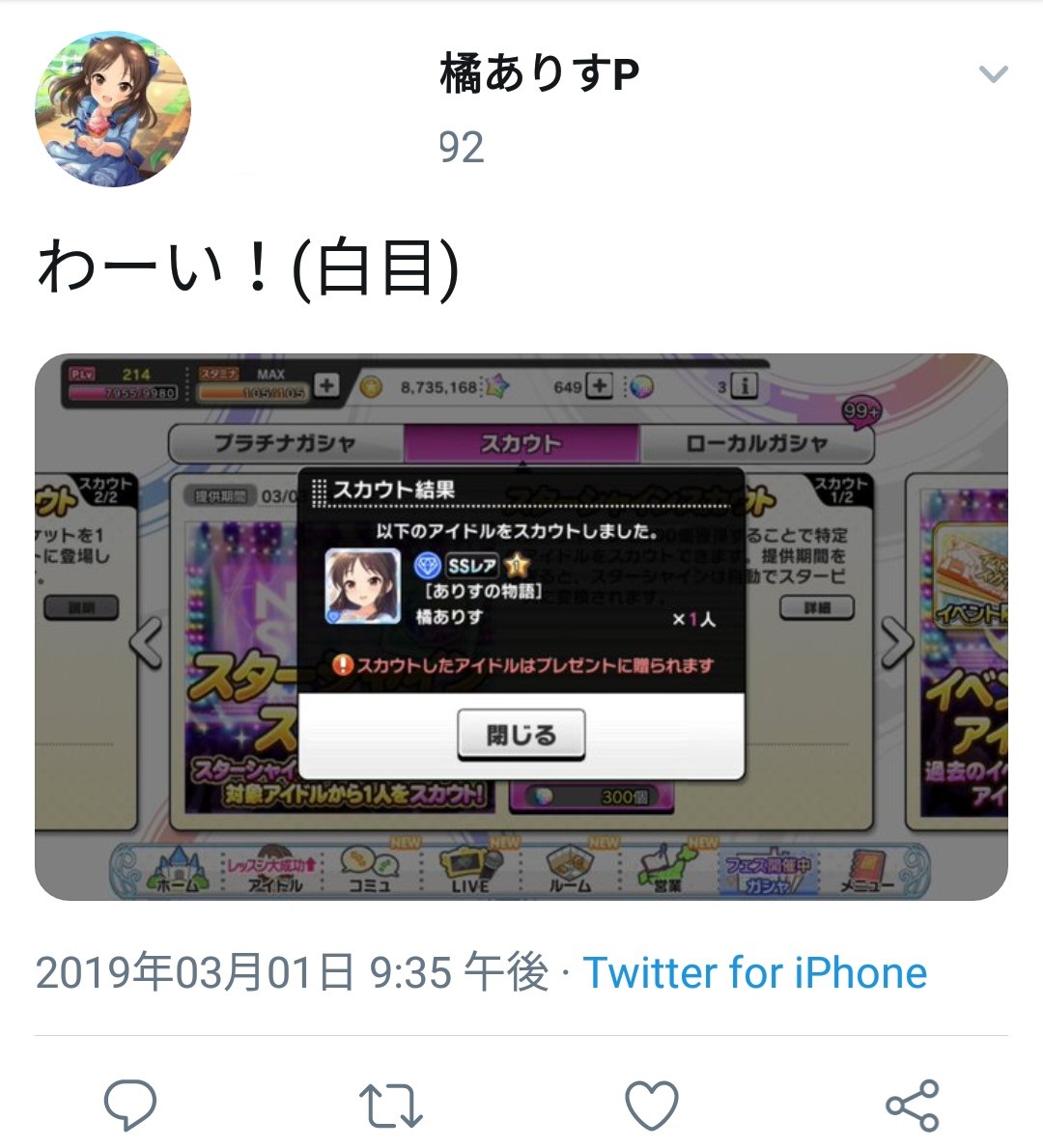Select the スカウト tab
The width and height of the screenshot is (1043, 1148).
tap(521, 443)
